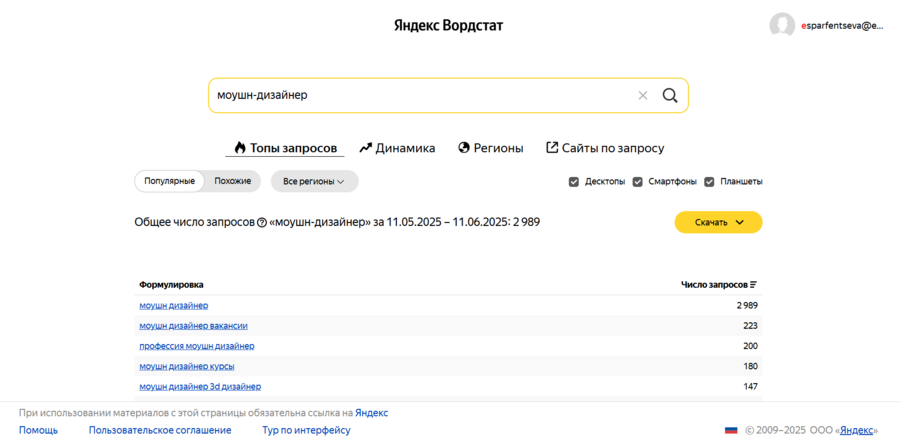This screenshot has height=440, width=900.
Task: Click the Пользовательское соглашение footer link
Action: [160, 430]
